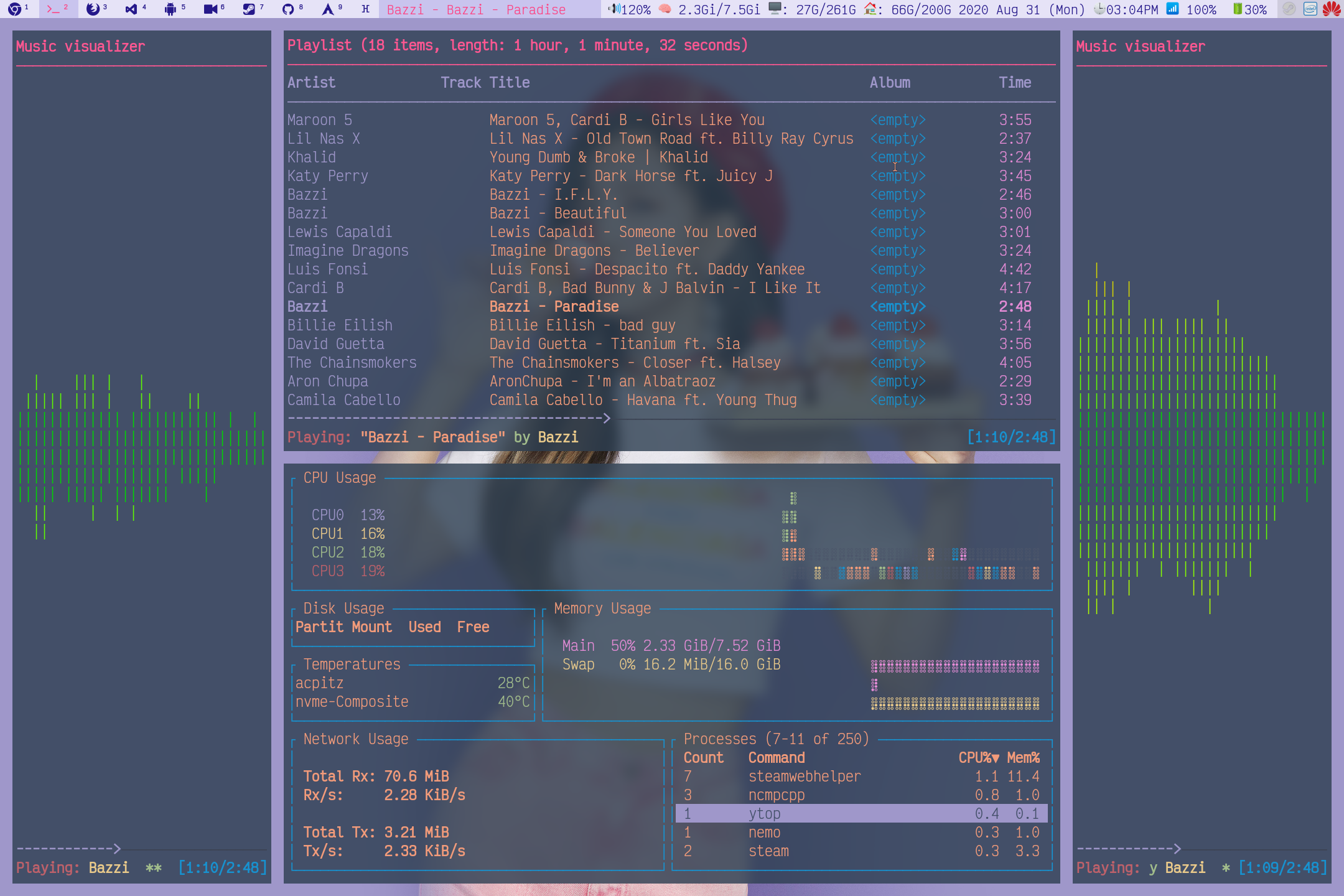1344x896 pixels.
Task: Select Billie Eilish - bad guy track
Action: pyautogui.click(x=671, y=325)
